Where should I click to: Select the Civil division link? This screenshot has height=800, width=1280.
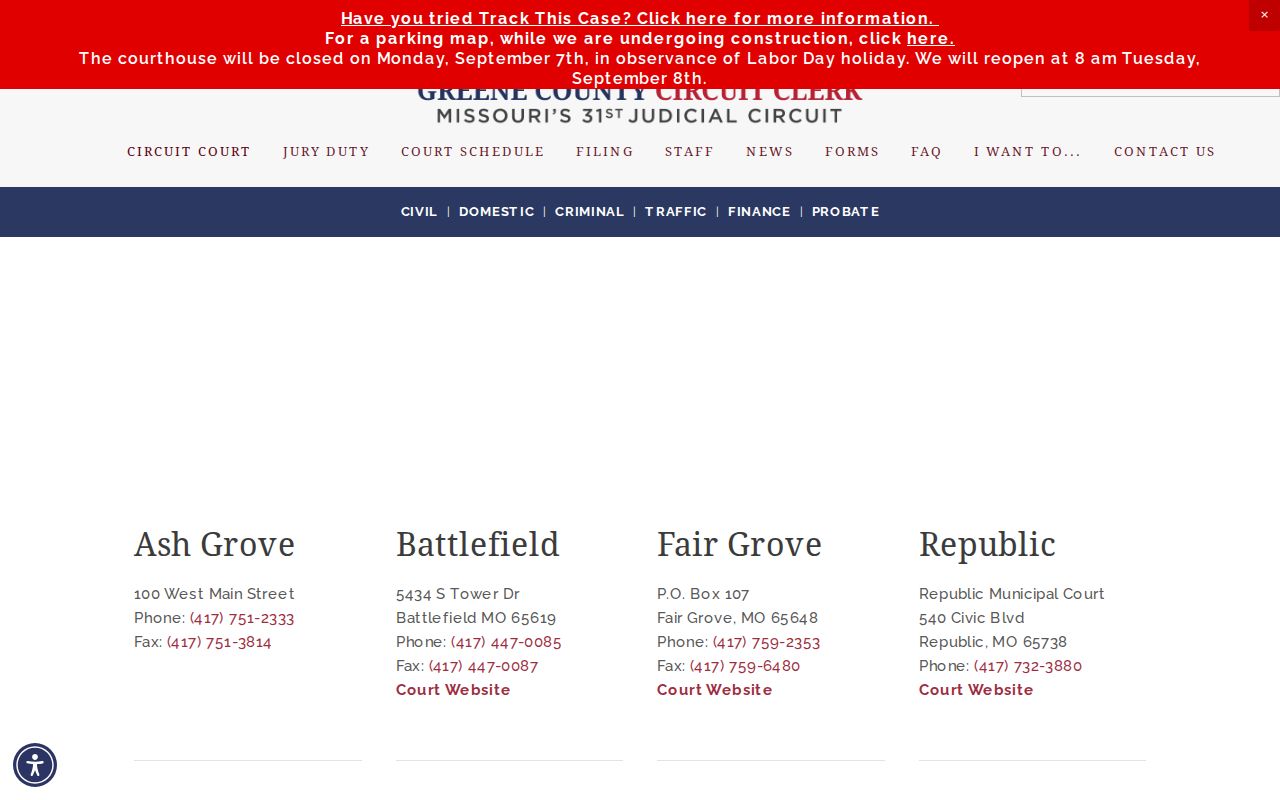point(419,212)
